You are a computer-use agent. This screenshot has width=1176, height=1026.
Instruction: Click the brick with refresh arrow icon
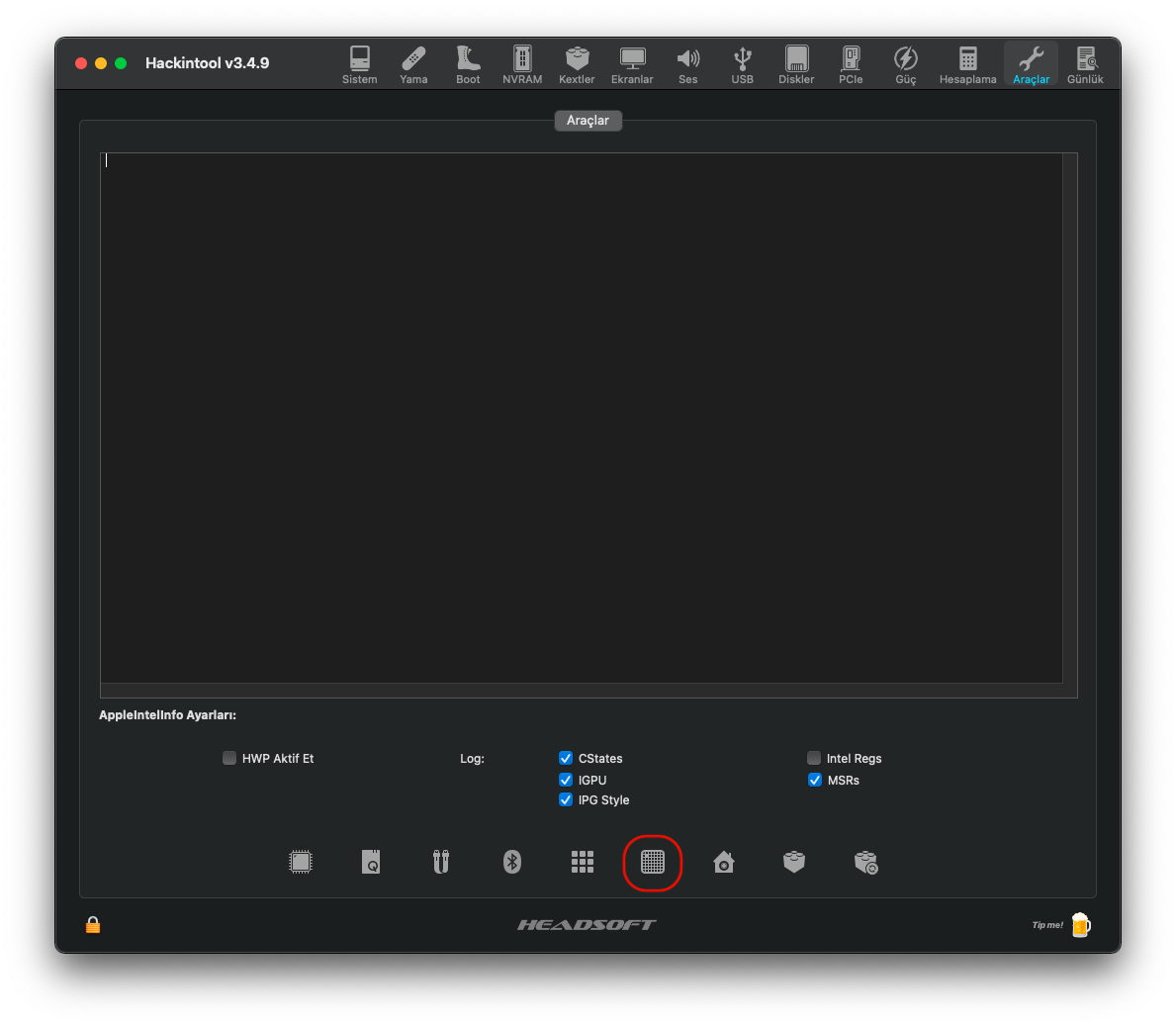click(x=865, y=862)
